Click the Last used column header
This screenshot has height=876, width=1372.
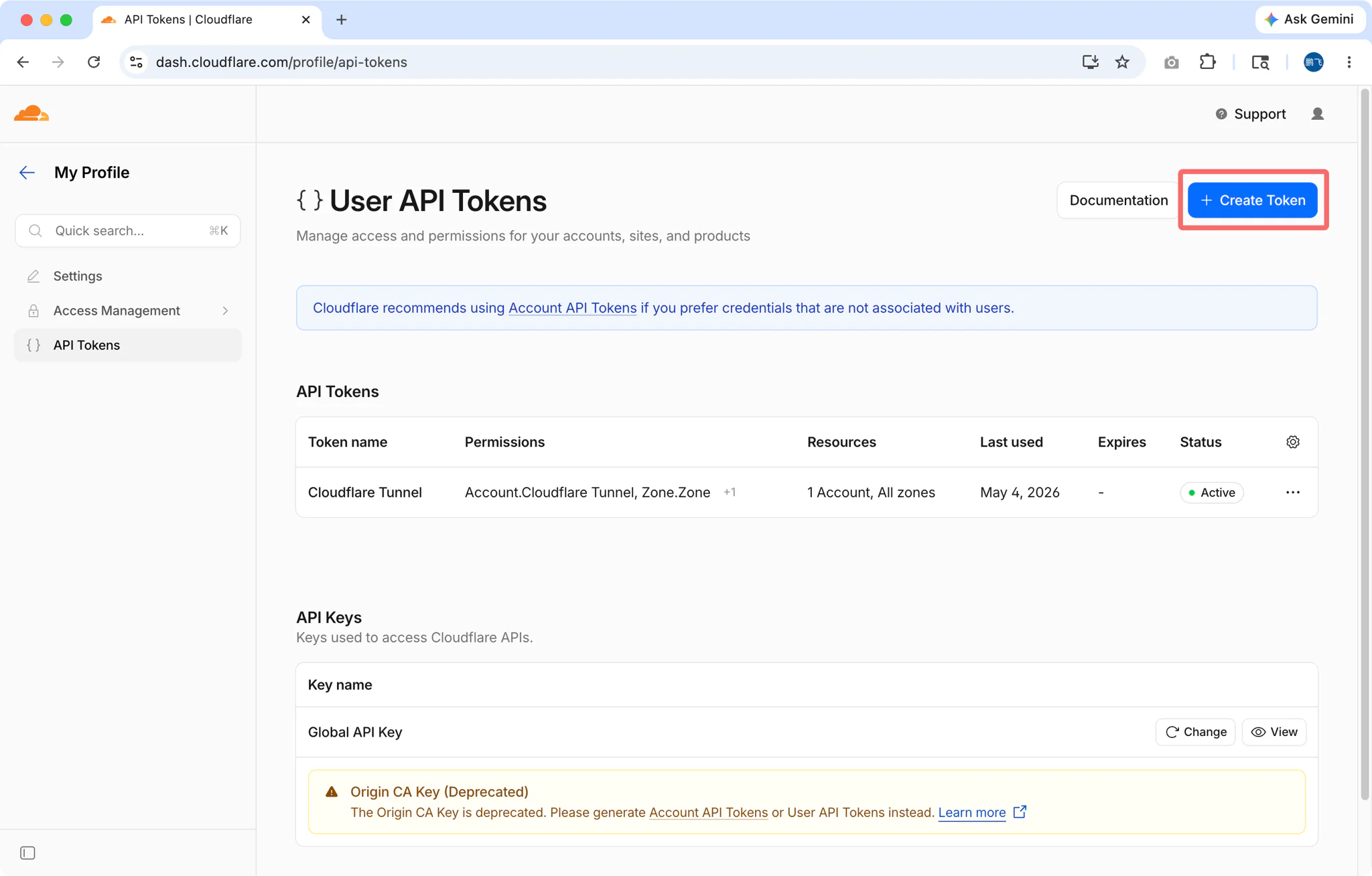(1011, 442)
